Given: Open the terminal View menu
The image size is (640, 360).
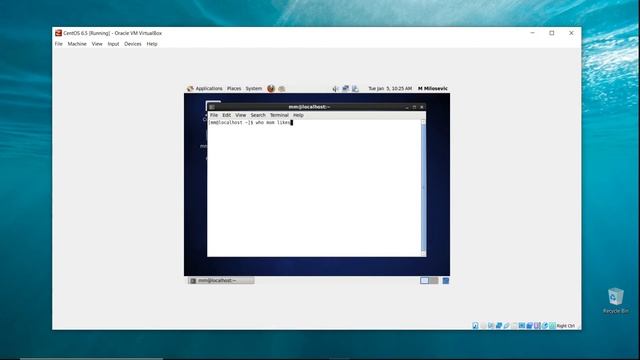Looking at the screenshot, I should pyautogui.click(x=240, y=115).
